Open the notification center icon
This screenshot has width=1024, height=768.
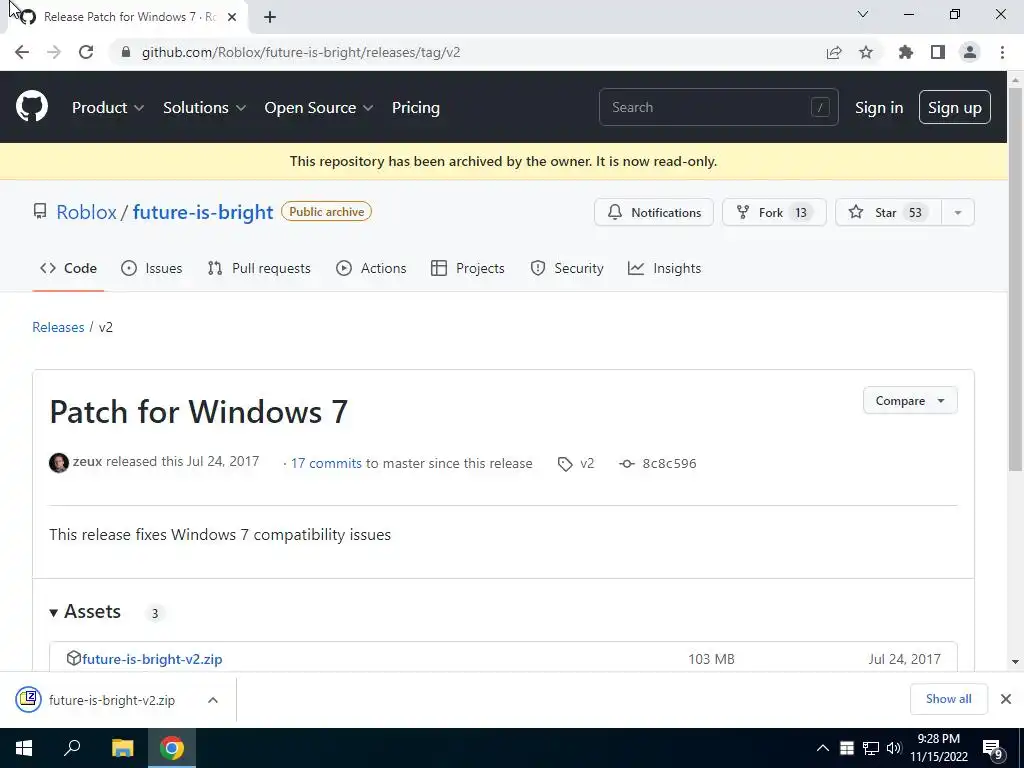993,750
